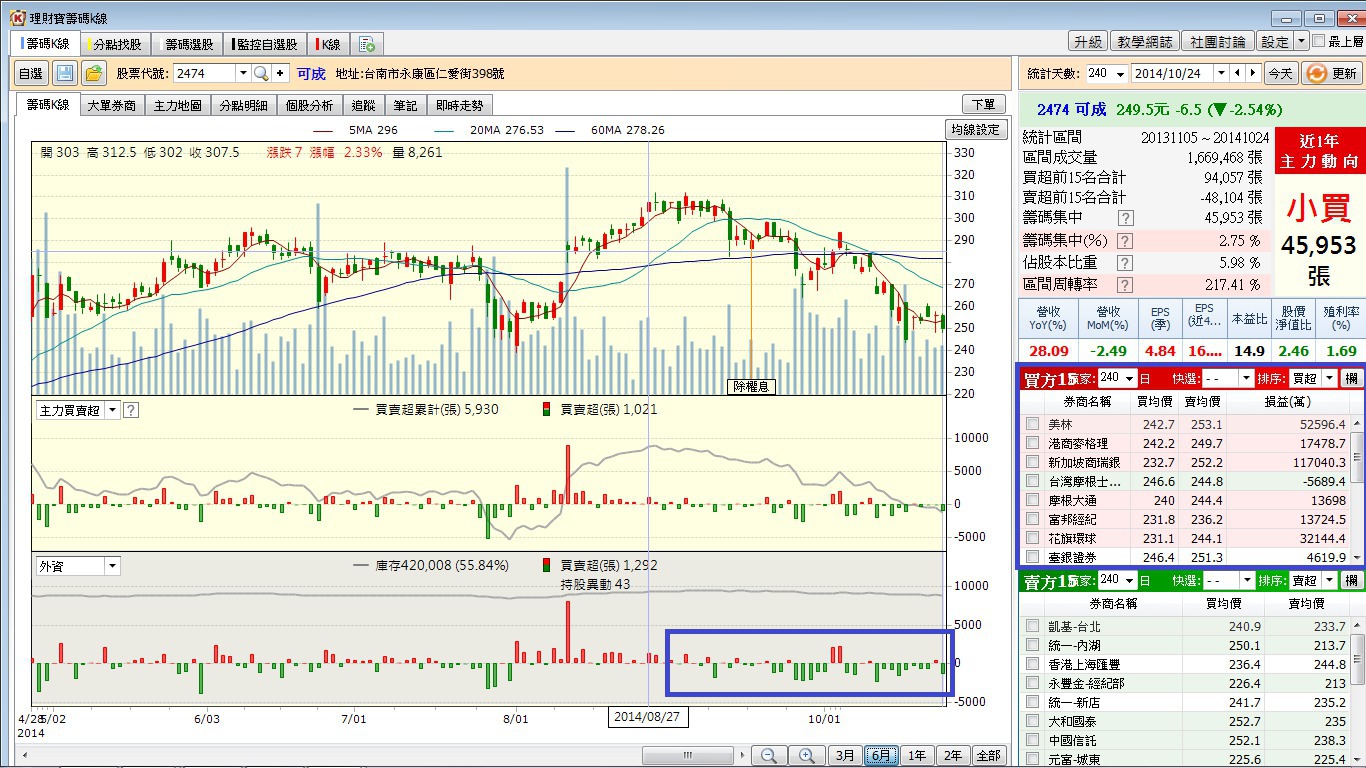This screenshot has width=1366, height=768.
Task: Click the 社團討論 button
Action: coord(1218,41)
